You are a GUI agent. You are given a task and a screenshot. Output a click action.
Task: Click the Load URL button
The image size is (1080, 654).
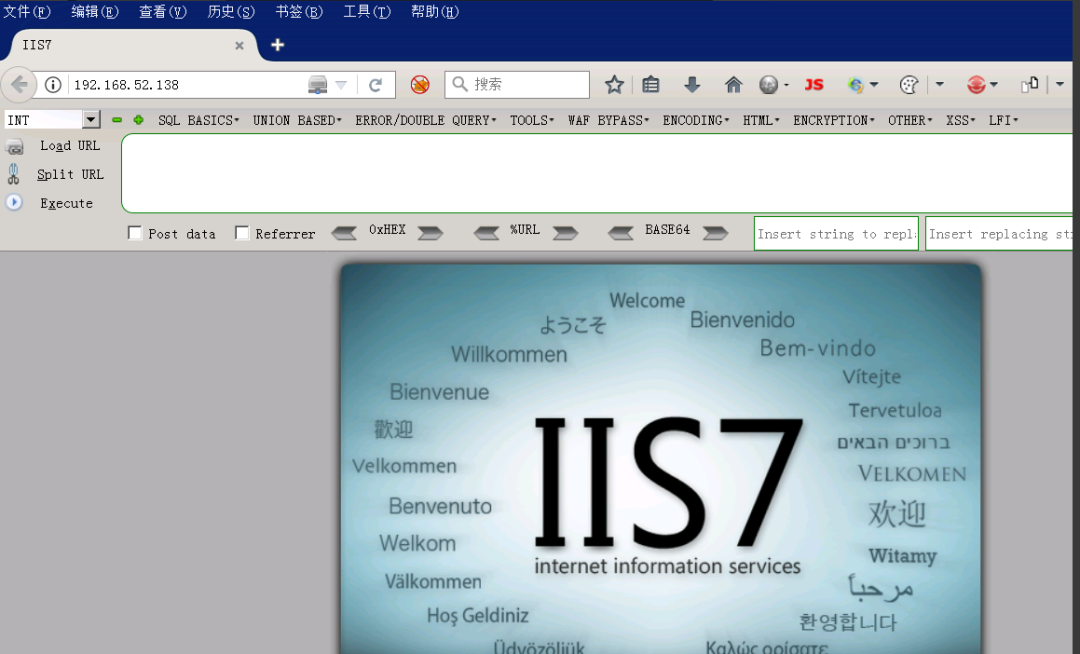[x=70, y=146]
